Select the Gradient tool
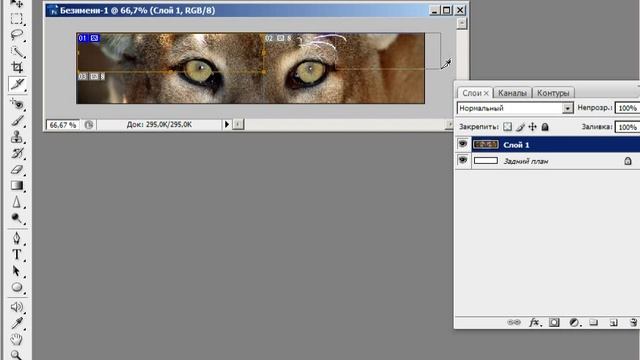 pos(17,186)
